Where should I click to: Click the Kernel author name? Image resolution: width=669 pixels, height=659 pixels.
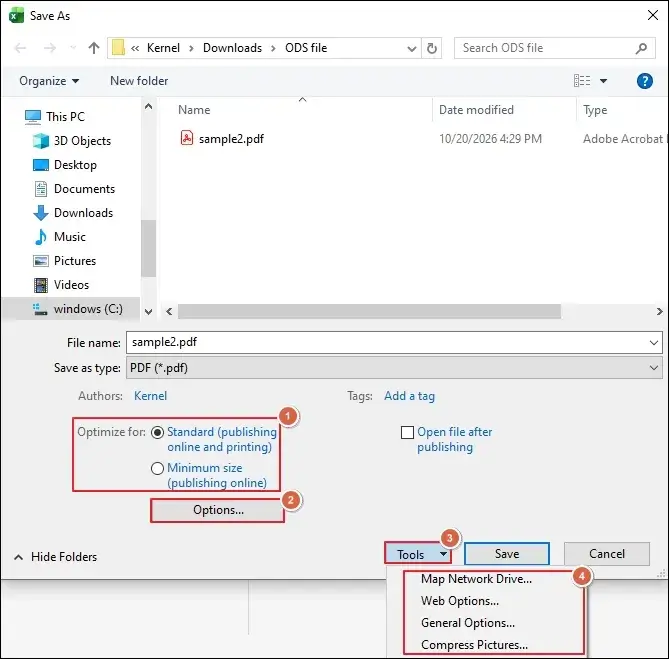click(x=150, y=396)
